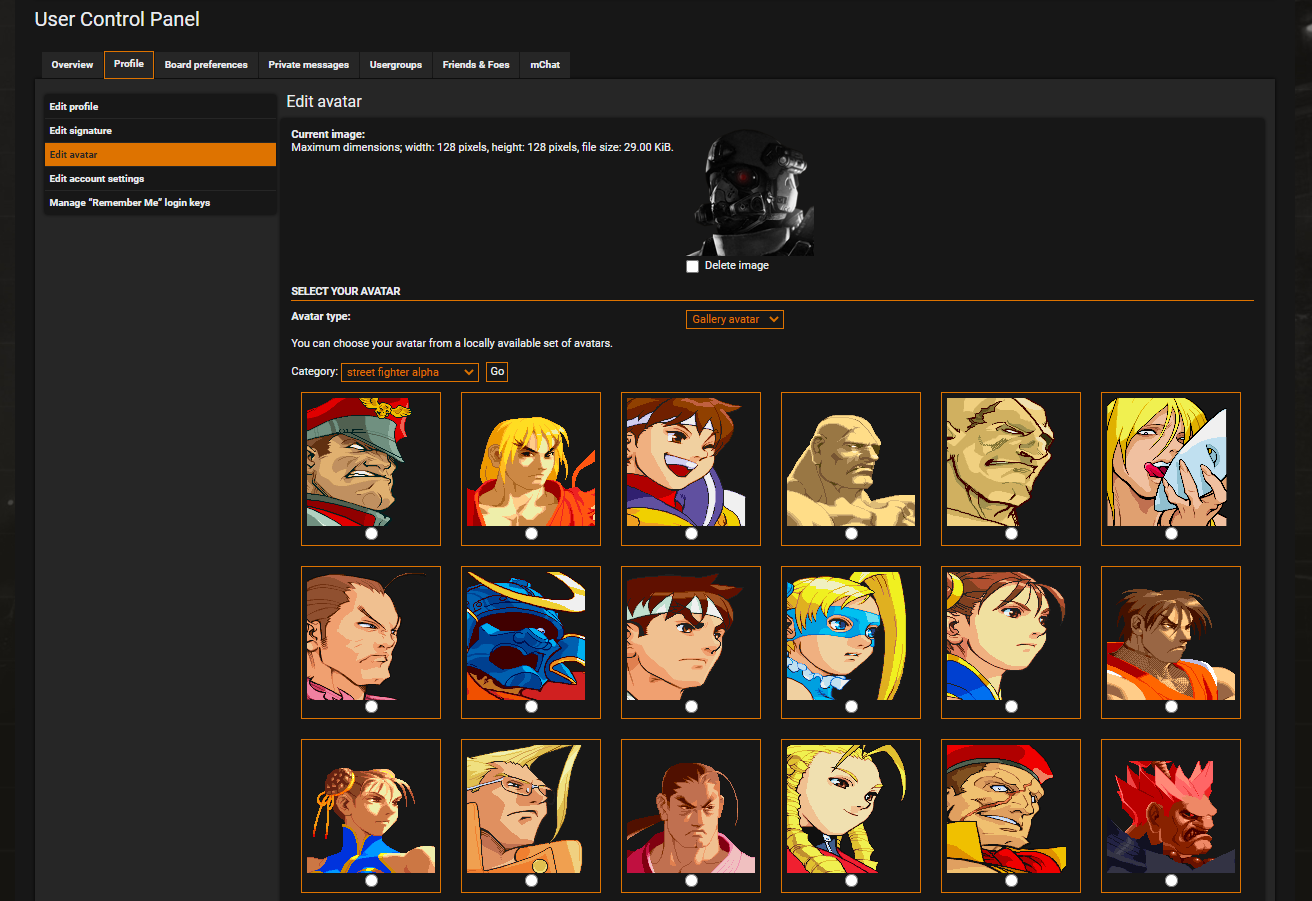Click blue samurai mask Sodom avatar
The image size is (1312, 901).
pos(531,636)
